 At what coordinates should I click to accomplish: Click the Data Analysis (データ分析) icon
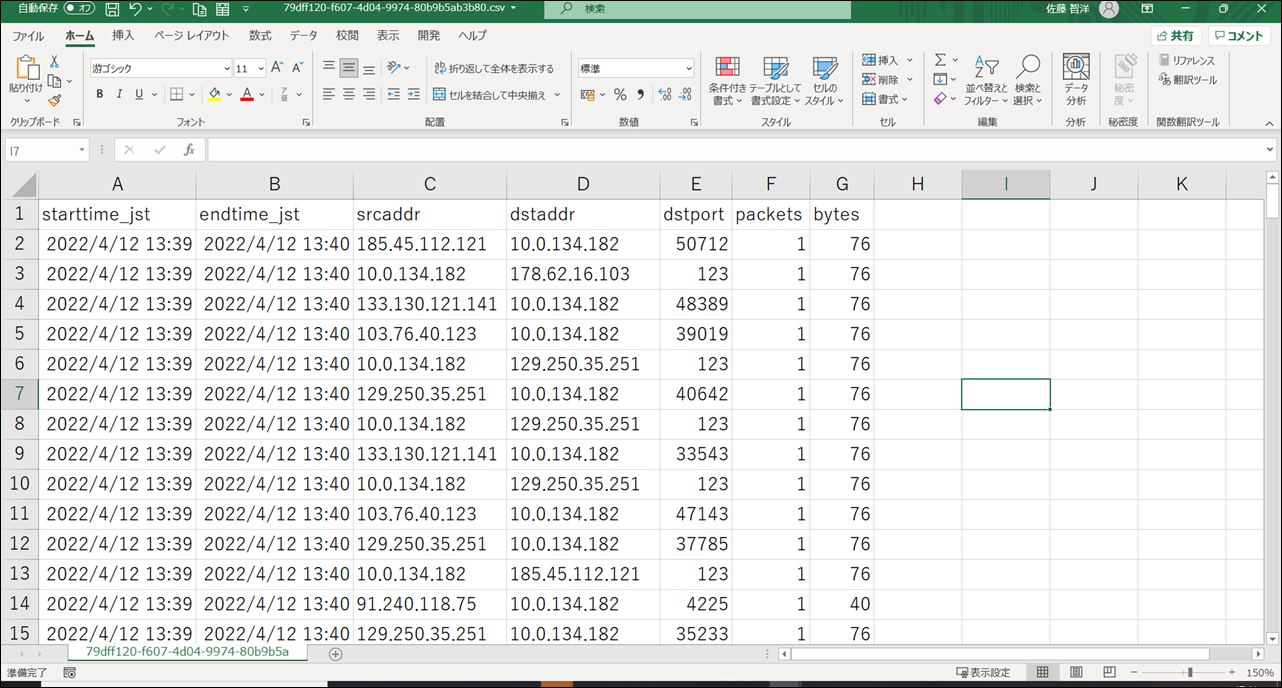[1076, 80]
